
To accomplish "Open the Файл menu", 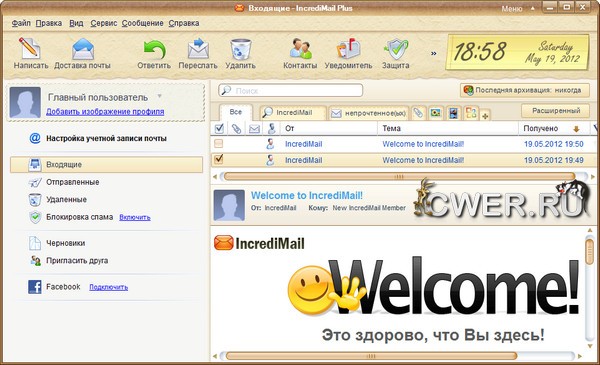I will click(x=21, y=23).
